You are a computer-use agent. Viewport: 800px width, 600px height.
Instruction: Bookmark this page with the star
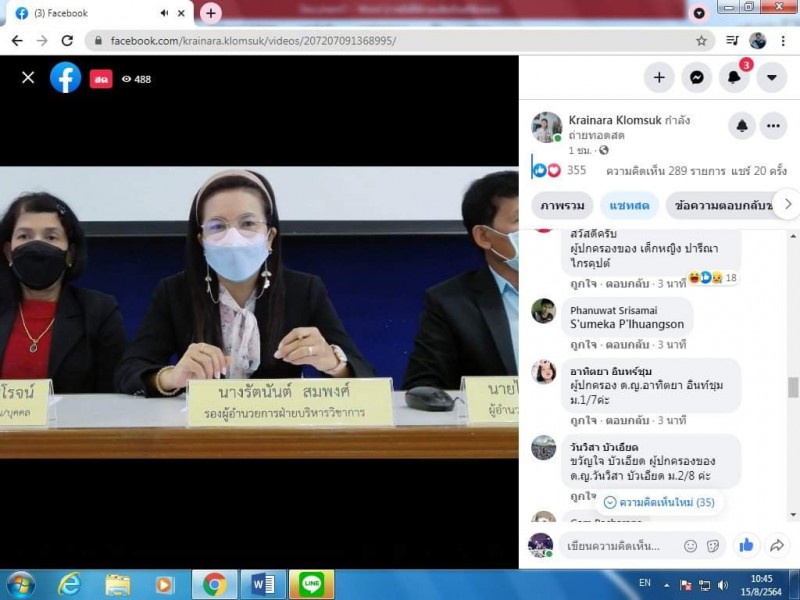pos(702,41)
